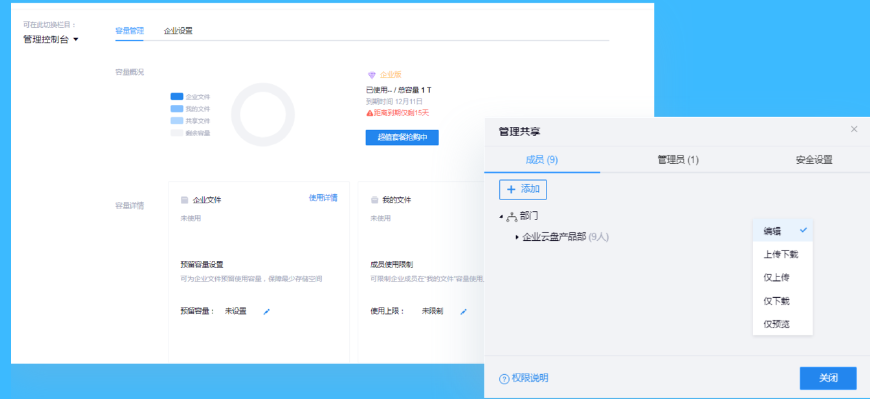This screenshot has height=399, width=870.
Task: Click the 未设置 value text
Action: 235,311
